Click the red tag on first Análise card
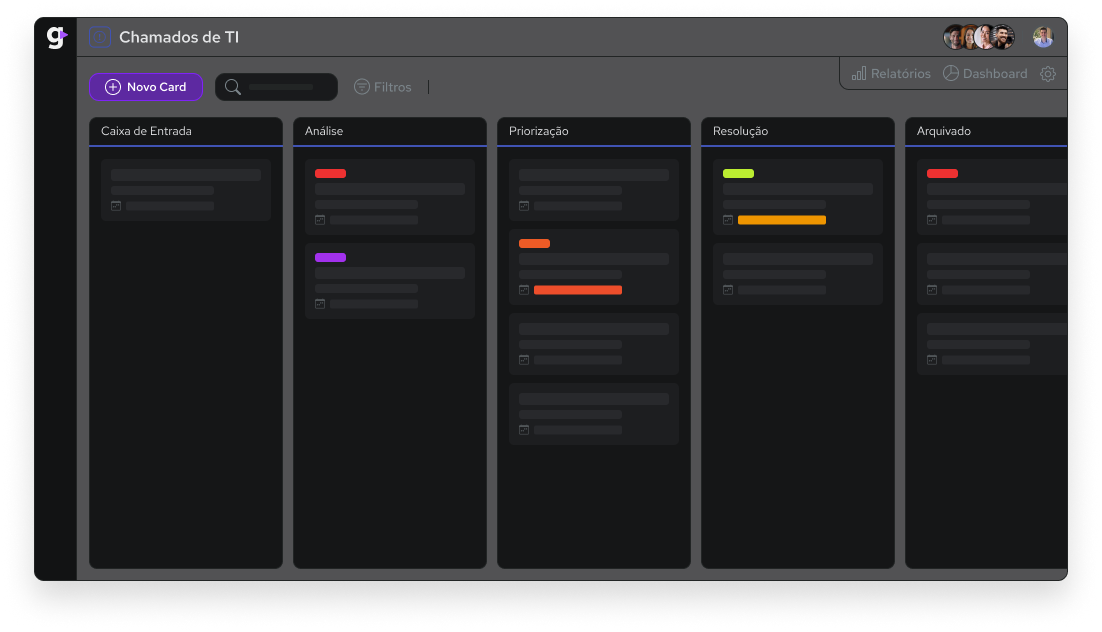Screen dimensions: 1102x632 point(330,174)
